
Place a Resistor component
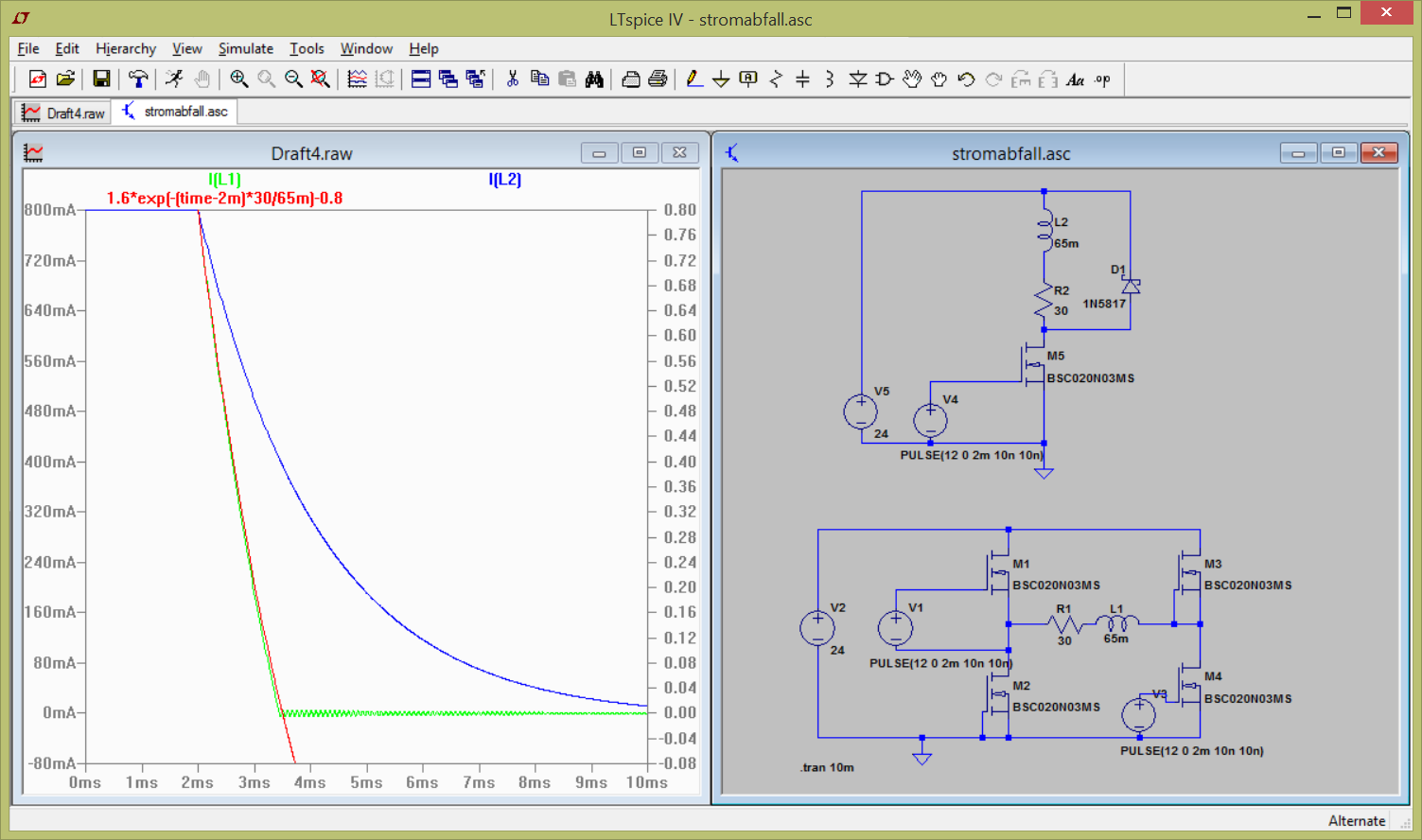776,79
